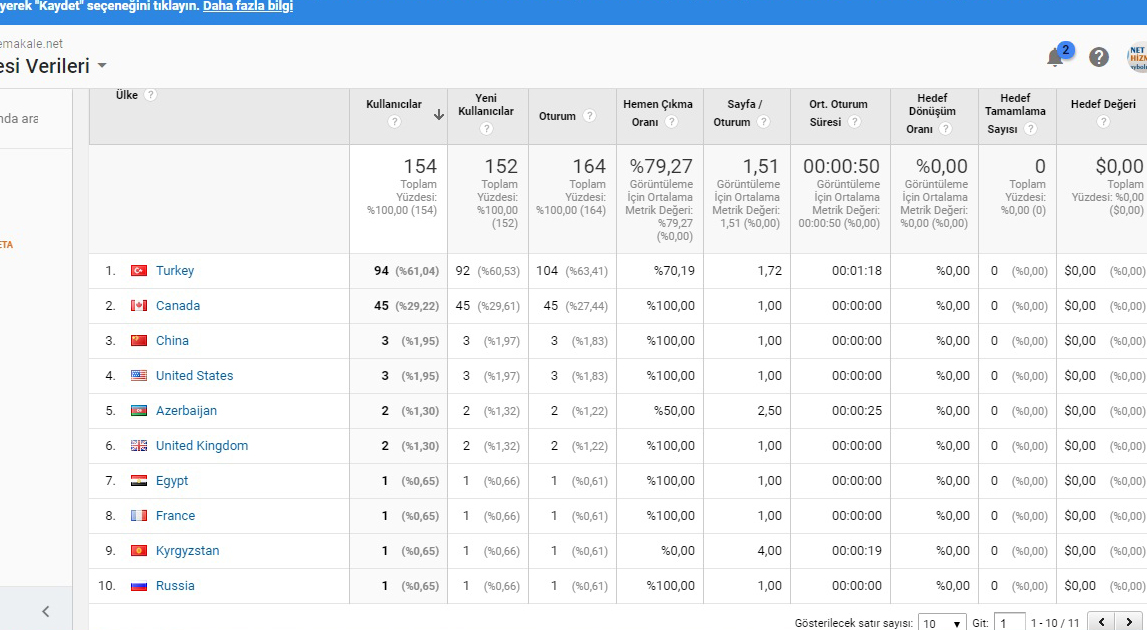
Task: Open the Kyrgyzstan country link
Action: [187, 551]
